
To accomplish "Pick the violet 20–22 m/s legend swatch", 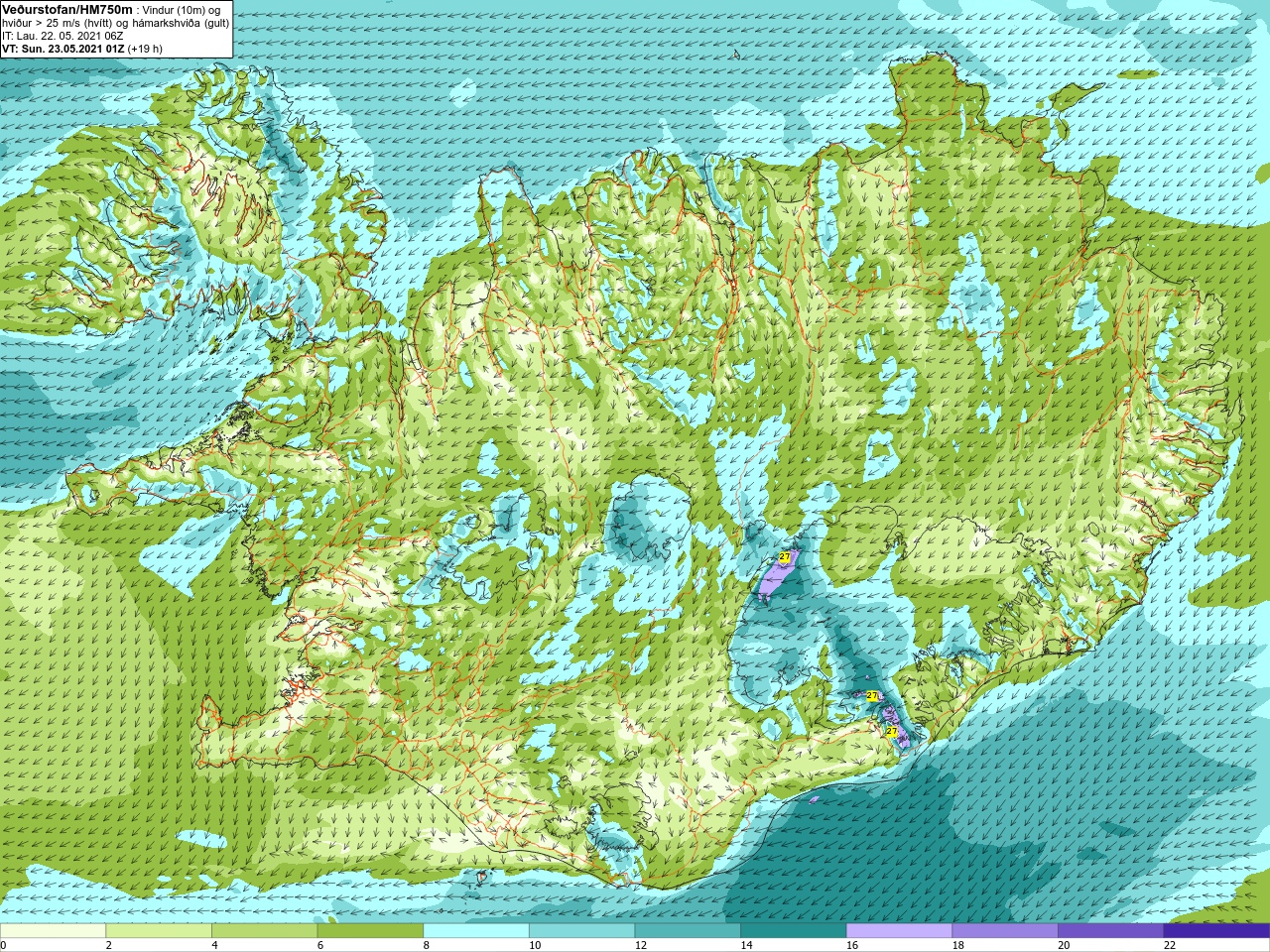I will (1110, 930).
